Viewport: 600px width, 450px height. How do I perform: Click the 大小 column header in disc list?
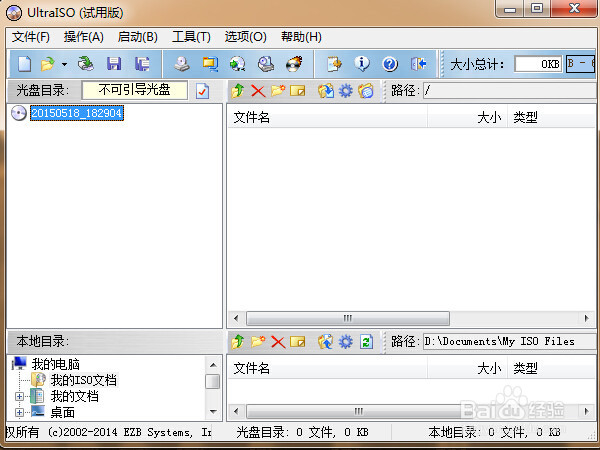467,117
